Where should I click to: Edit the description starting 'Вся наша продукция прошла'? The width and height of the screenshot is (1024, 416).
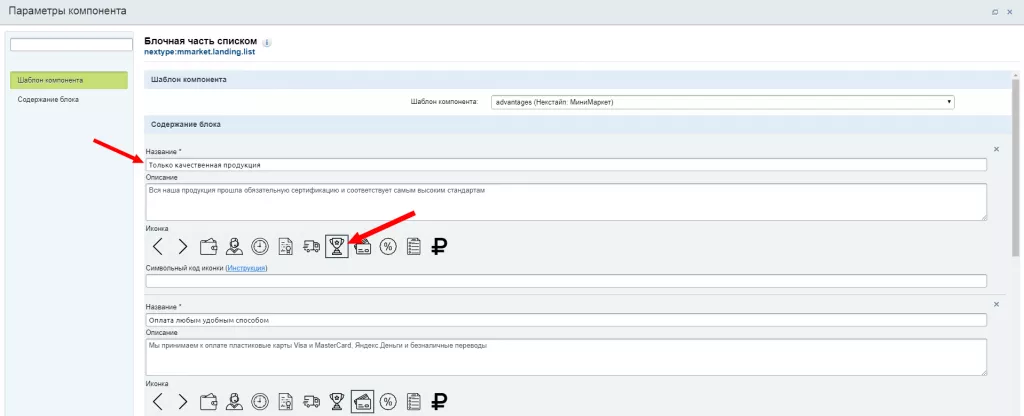pyautogui.click(x=566, y=202)
